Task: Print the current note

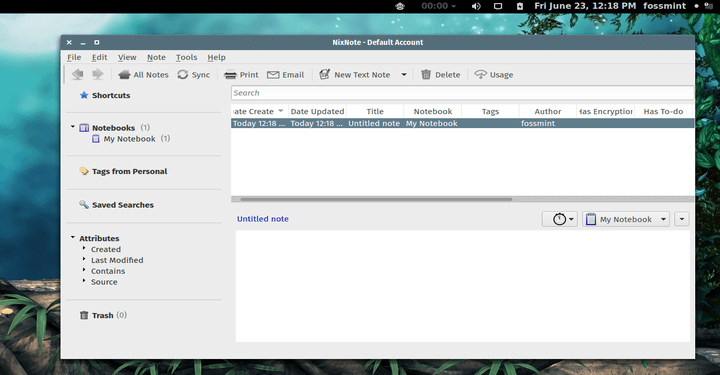Action: (x=241, y=74)
